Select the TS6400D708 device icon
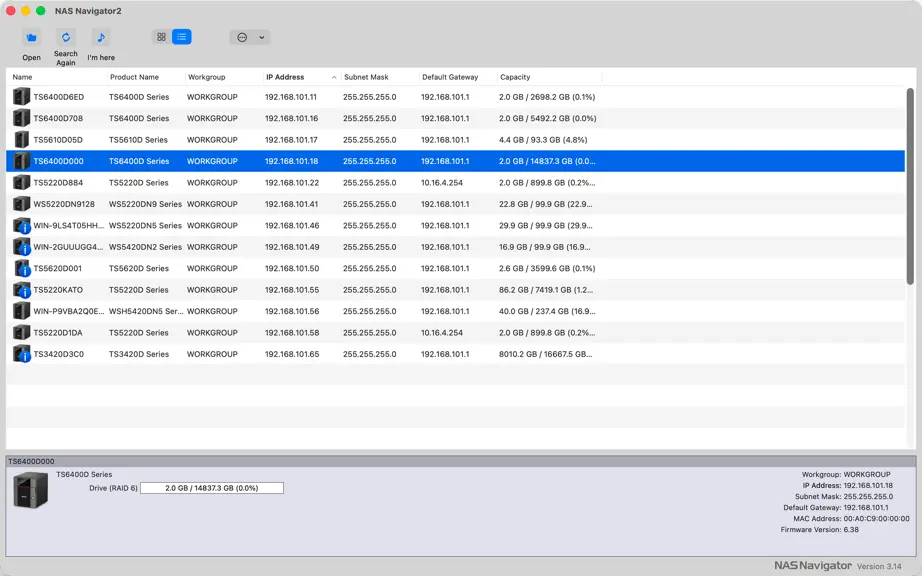Screen dimensions: 922x576 pyautogui.click(x=21, y=118)
